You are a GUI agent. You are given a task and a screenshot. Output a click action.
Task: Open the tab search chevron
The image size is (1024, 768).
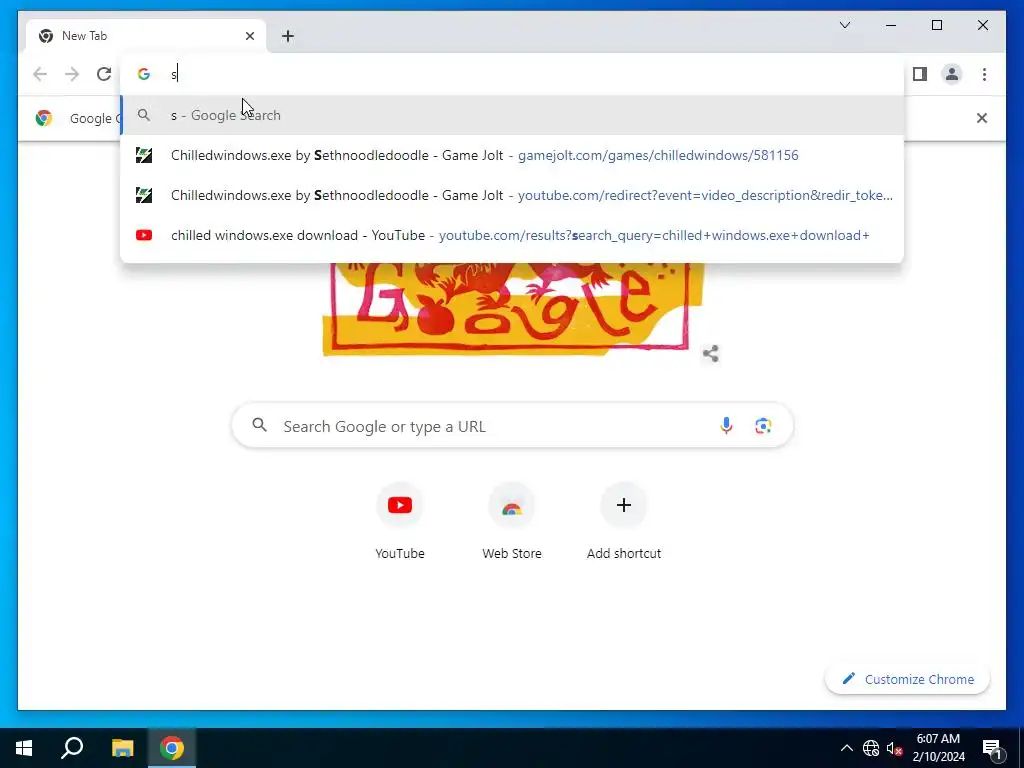point(844,25)
